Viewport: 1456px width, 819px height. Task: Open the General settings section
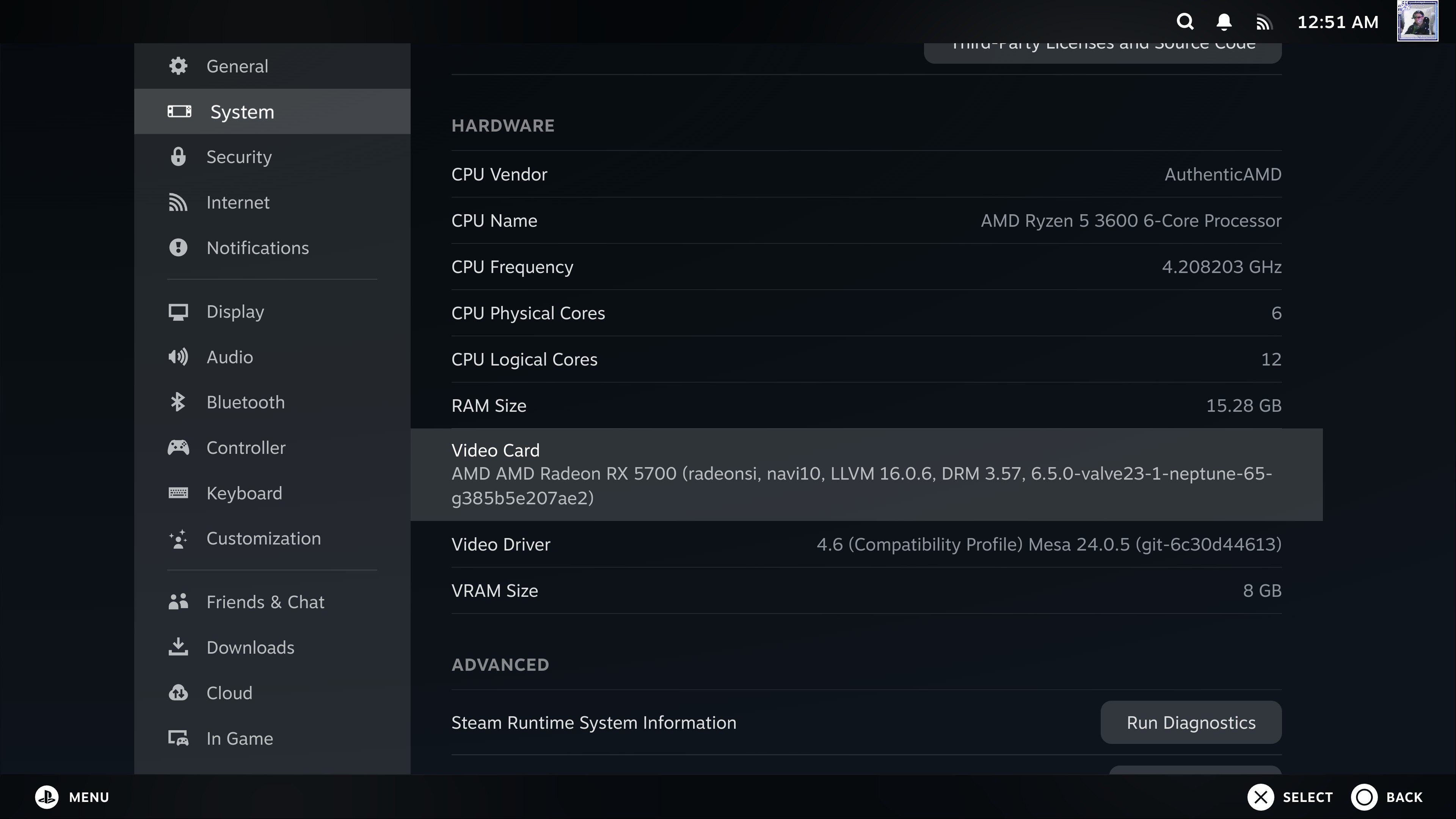(273, 66)
